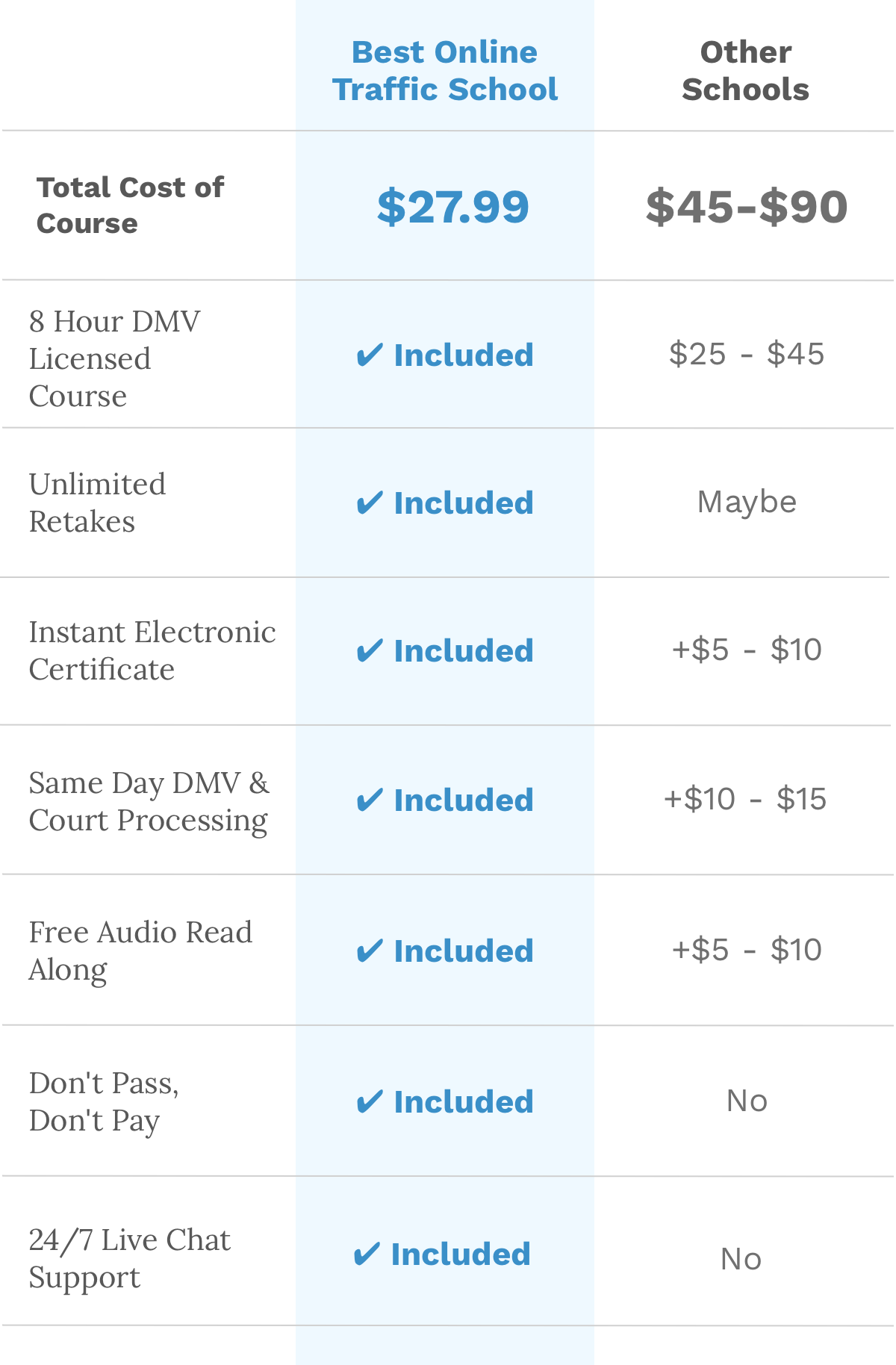Viewport: 896px width, 1365px height.
Task: Select the Instant Electronic Certificate label
Action: tap(152, 650)
